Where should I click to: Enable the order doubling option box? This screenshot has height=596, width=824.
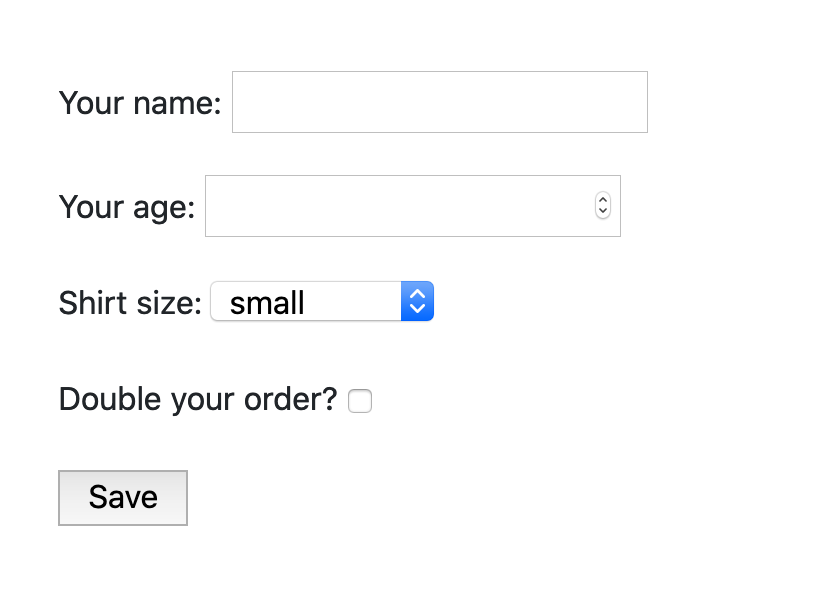pos(360,401)
